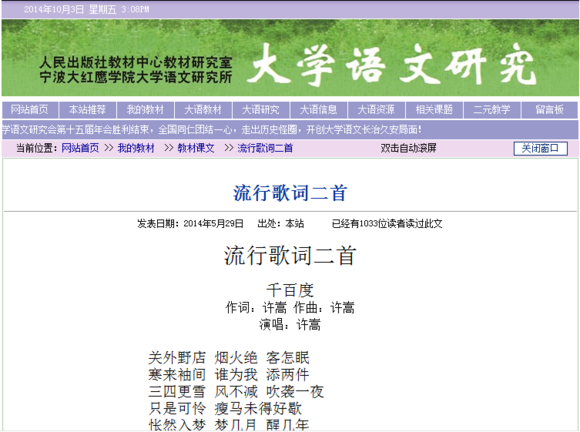The image size is (580, 432).
Task: Click the 出处: 本站 text
Action: click(x=281, y=223)
